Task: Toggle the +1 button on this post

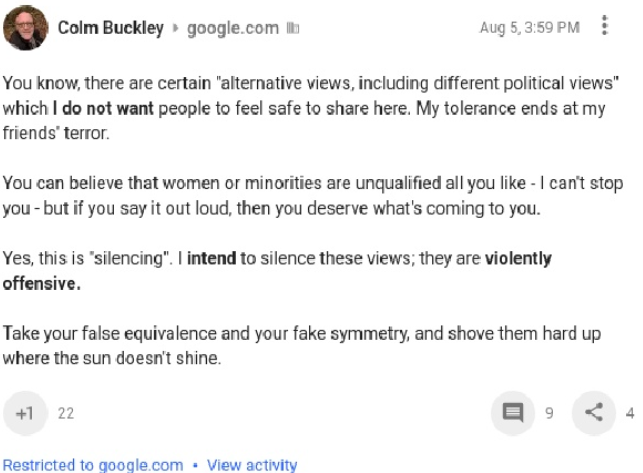Action: coord(25,413)
